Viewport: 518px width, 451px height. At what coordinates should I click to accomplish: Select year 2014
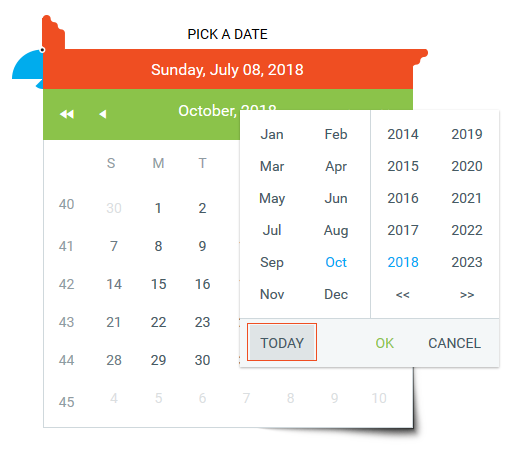point(403,134)
